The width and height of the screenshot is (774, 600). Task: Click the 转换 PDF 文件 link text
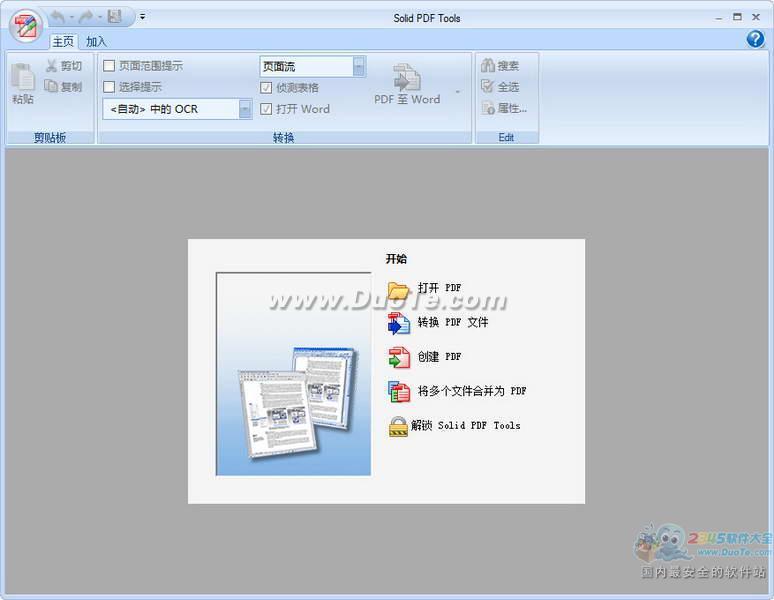(453, 322)
